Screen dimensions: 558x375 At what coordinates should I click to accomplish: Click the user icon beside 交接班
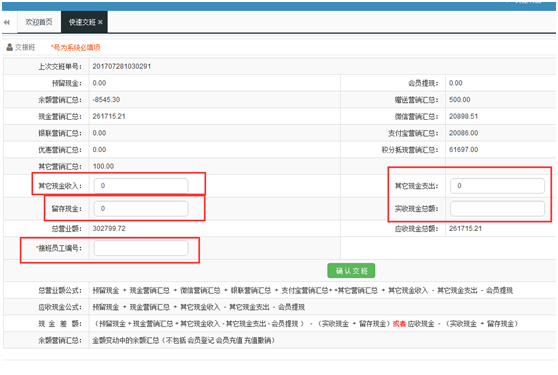click(x=10, y=47)
